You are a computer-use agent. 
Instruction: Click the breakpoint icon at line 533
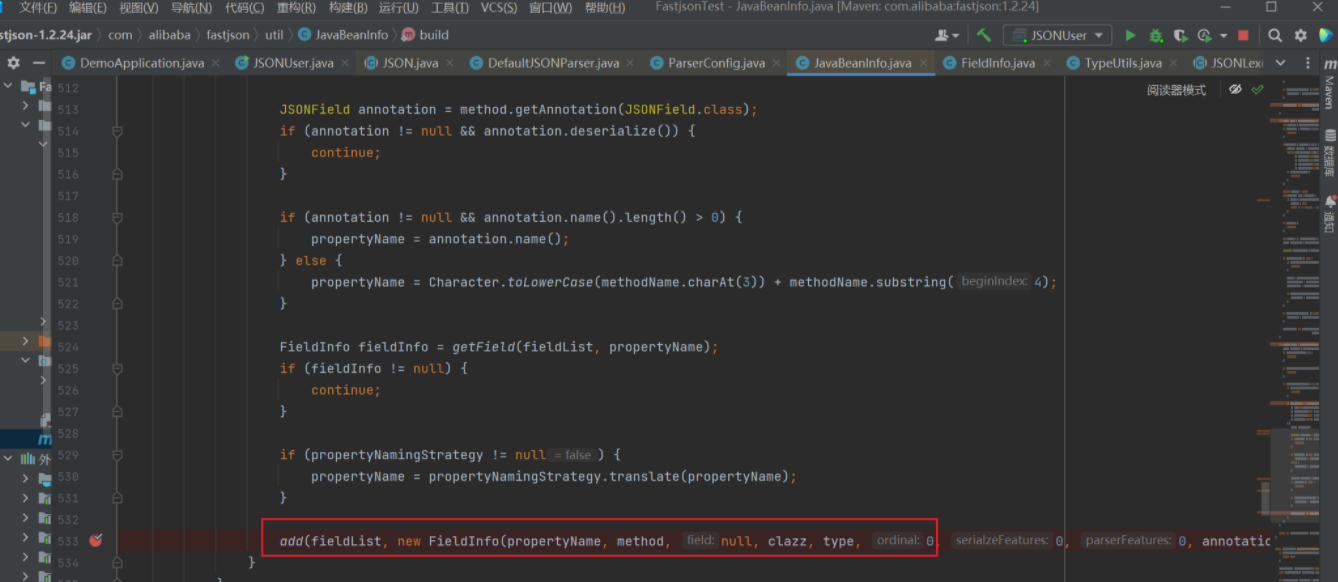95,540
